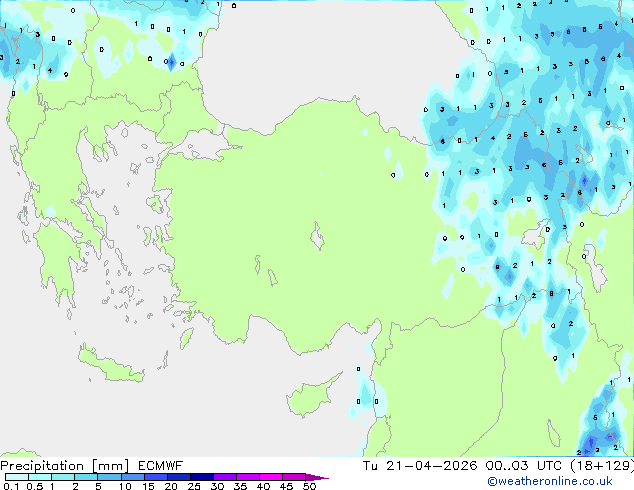Click the 5–10 mm legend swatch
Screen dimensions: 634x490
[x=109, y=477]
